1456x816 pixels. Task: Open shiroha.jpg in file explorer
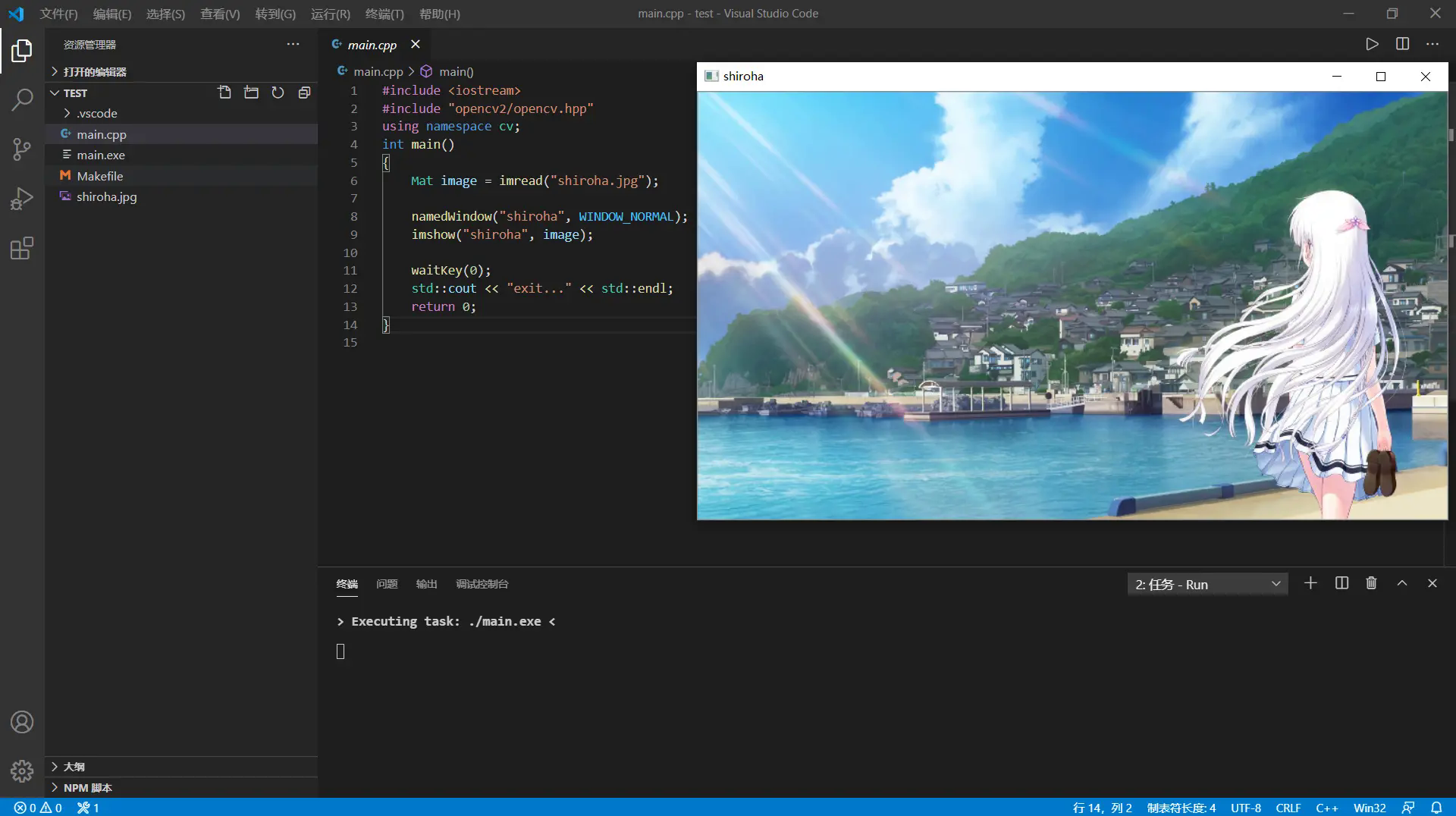click(106, 196)
